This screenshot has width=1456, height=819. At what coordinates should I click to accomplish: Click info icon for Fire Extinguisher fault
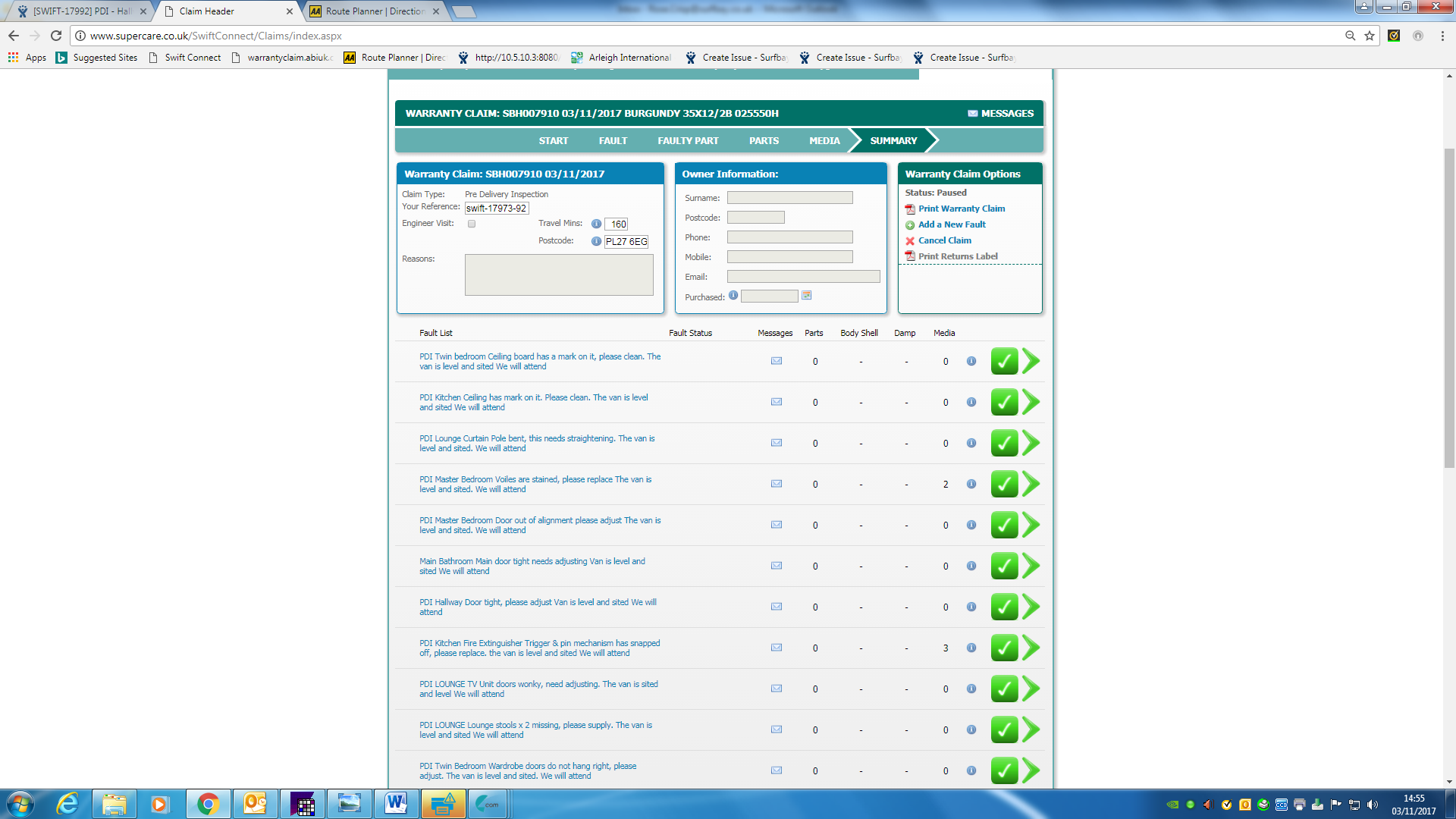971,648
